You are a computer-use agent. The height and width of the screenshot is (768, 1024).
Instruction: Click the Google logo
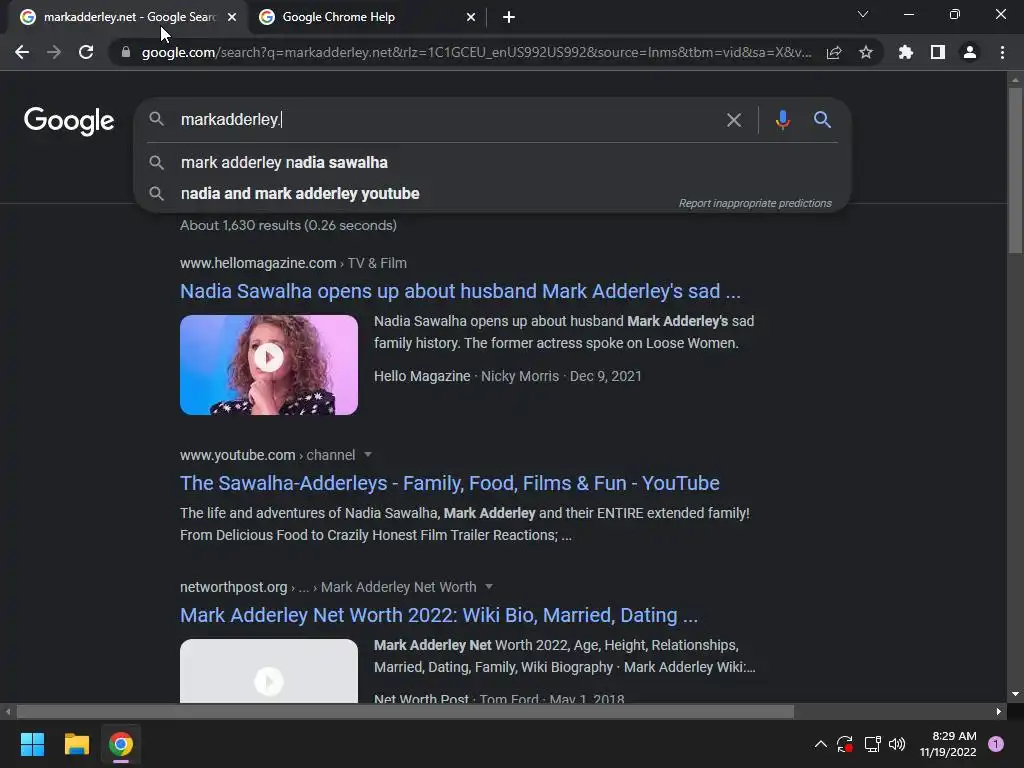click(x=69, y=121)
